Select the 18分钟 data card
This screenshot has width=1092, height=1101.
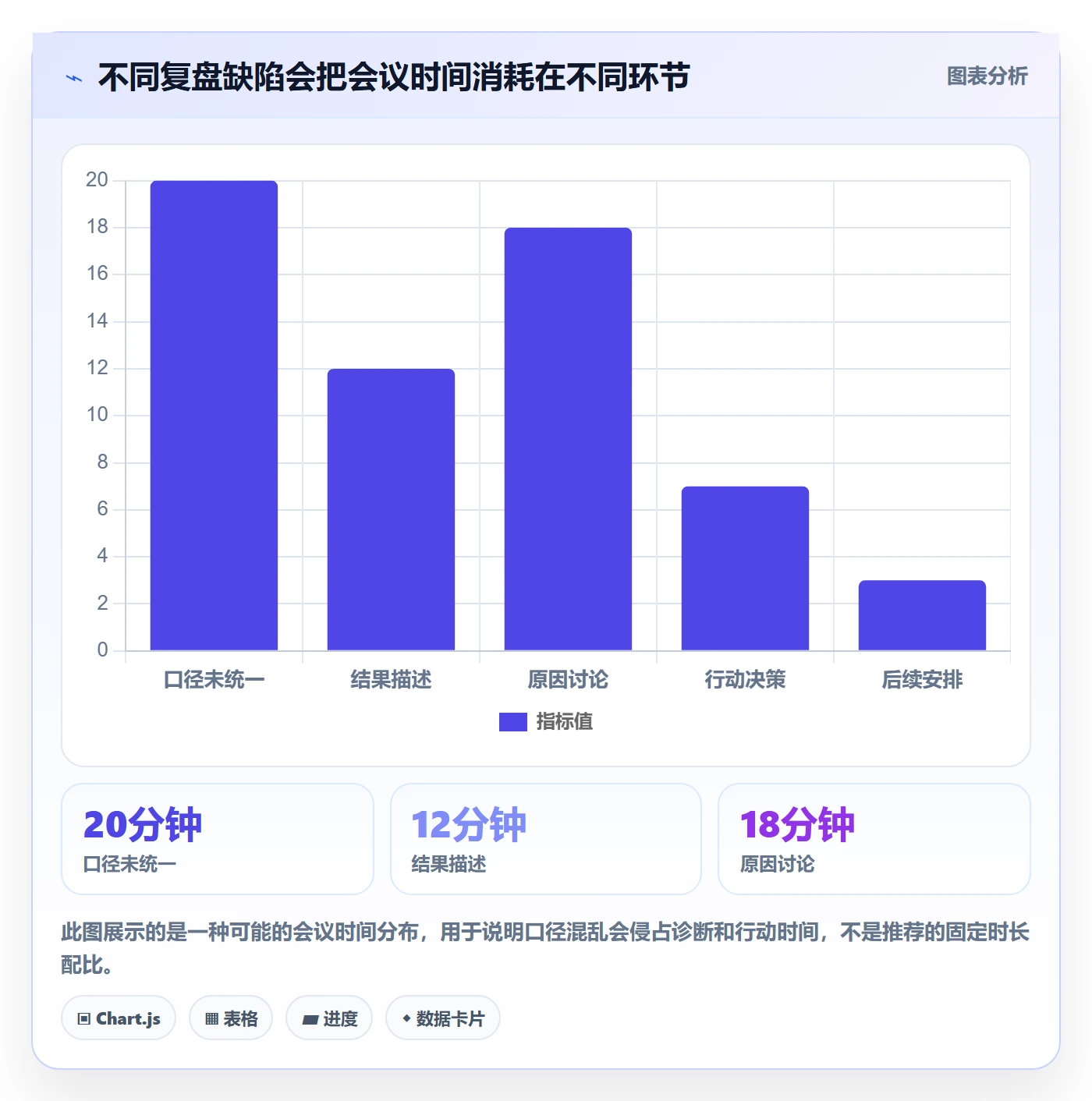[x=874, y=839]
